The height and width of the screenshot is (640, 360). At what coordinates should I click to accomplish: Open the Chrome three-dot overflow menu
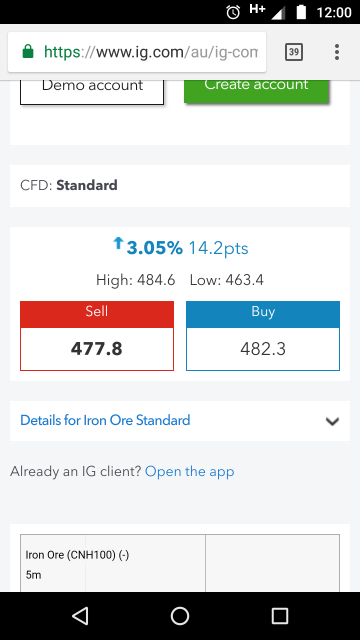[x=337, y=52]
